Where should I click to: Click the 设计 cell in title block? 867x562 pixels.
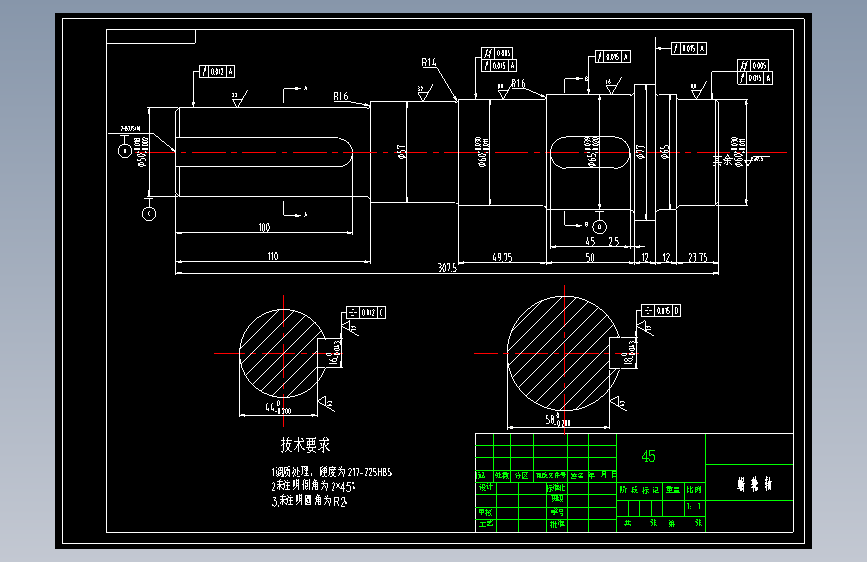[x=485, y=487]
